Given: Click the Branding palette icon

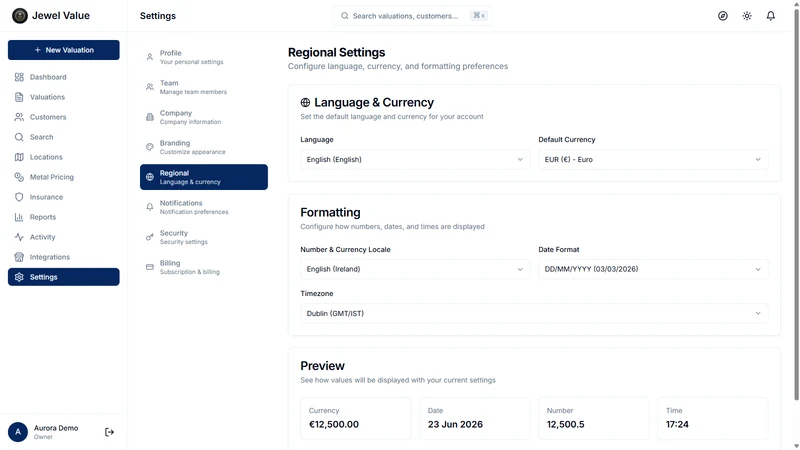Looking at the screenshot, I should pos(149,147).
